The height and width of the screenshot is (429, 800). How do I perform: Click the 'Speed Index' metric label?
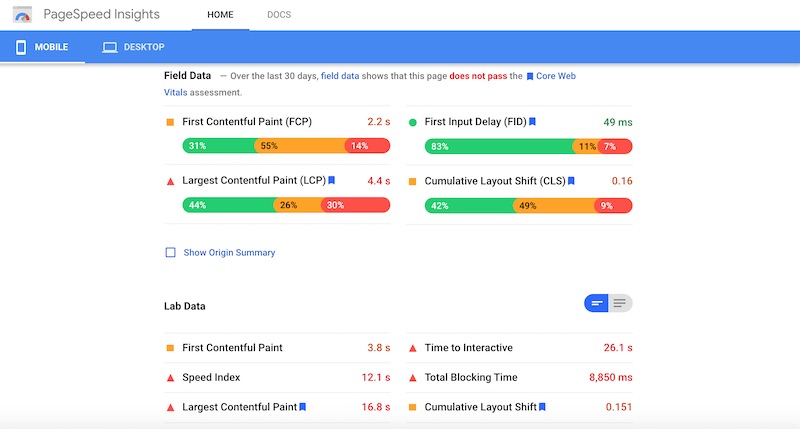(x=211, y=377)
